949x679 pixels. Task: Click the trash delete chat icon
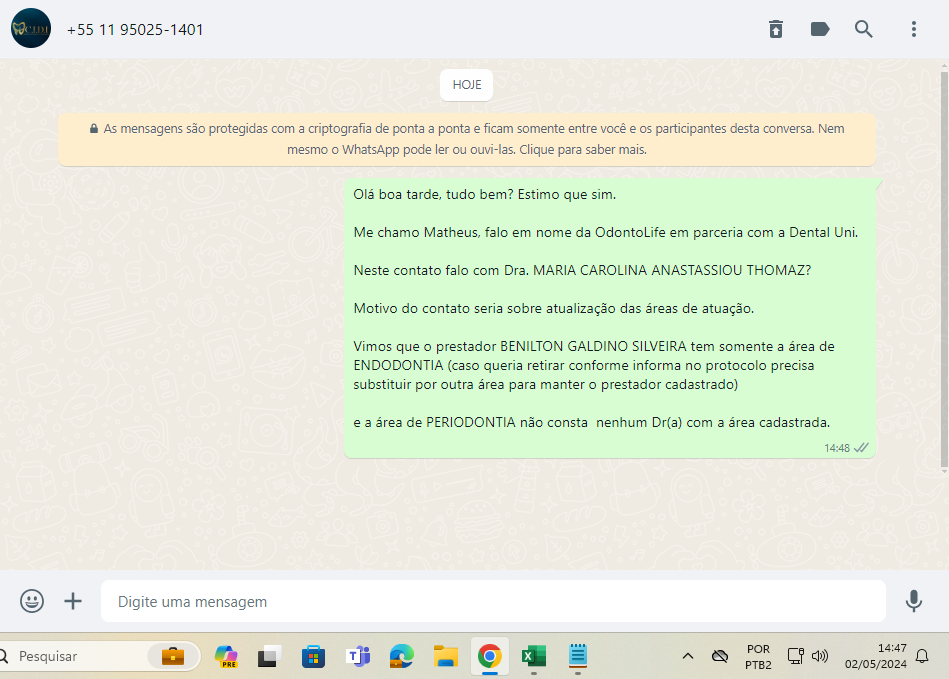click(x=776, y=29)
